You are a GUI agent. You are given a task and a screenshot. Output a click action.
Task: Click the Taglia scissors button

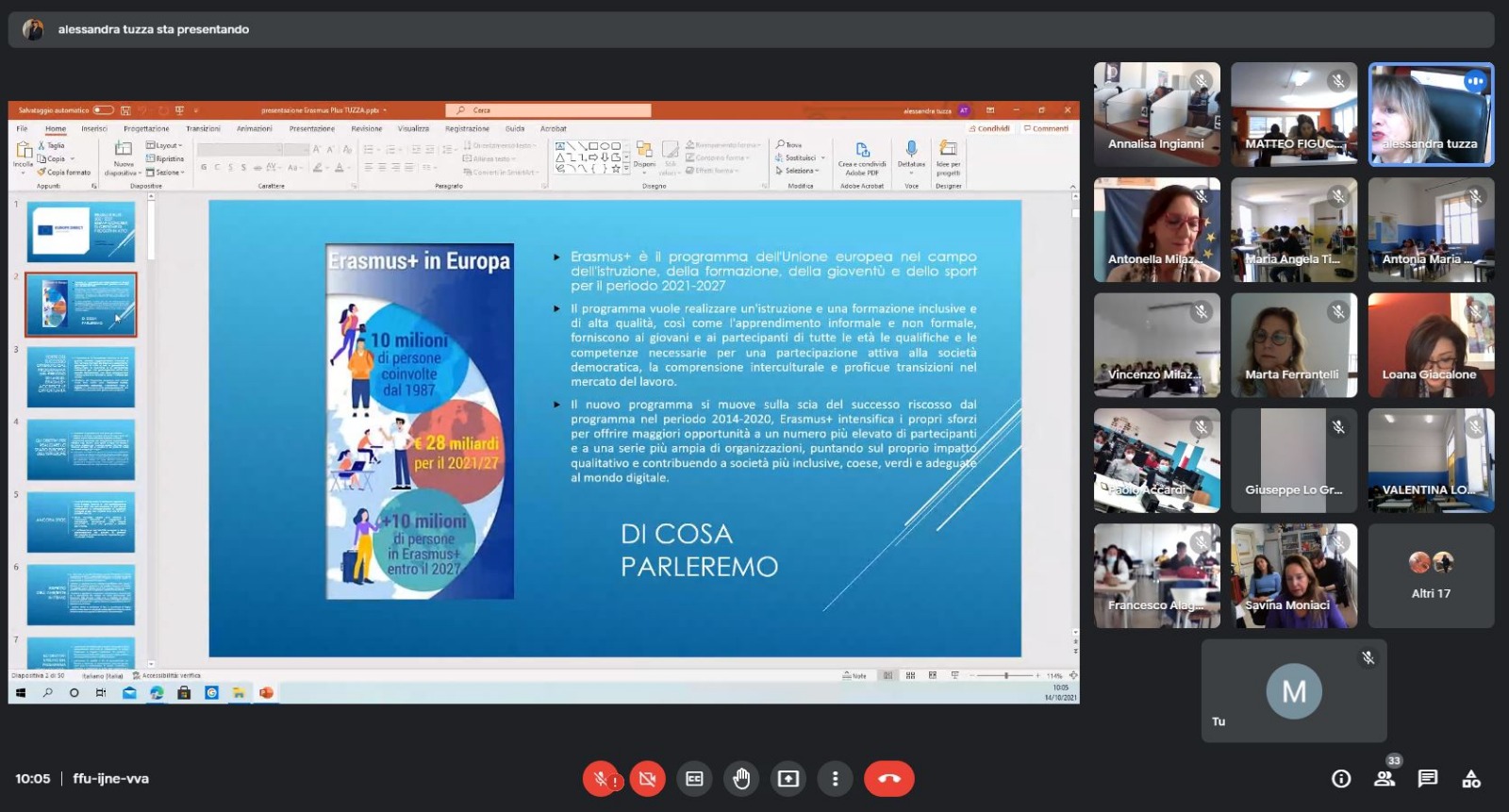[52, 145]
